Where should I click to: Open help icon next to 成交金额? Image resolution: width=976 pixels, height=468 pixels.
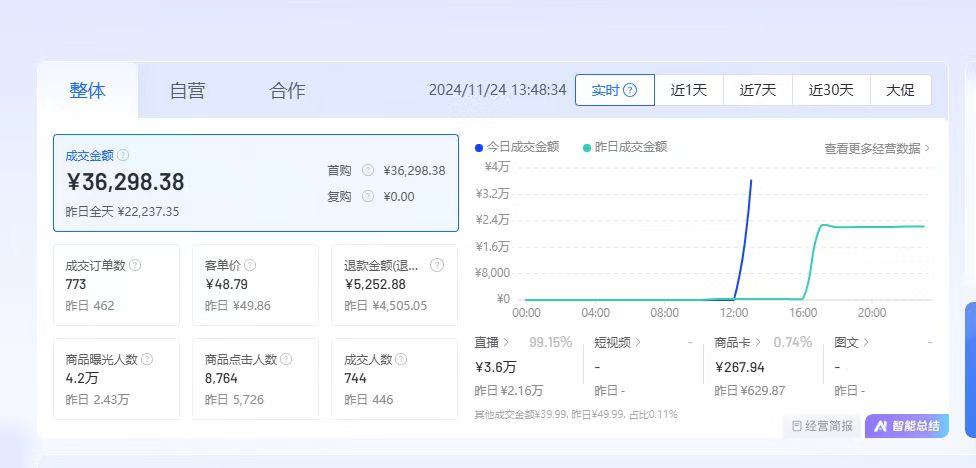(x=123, y=155)
